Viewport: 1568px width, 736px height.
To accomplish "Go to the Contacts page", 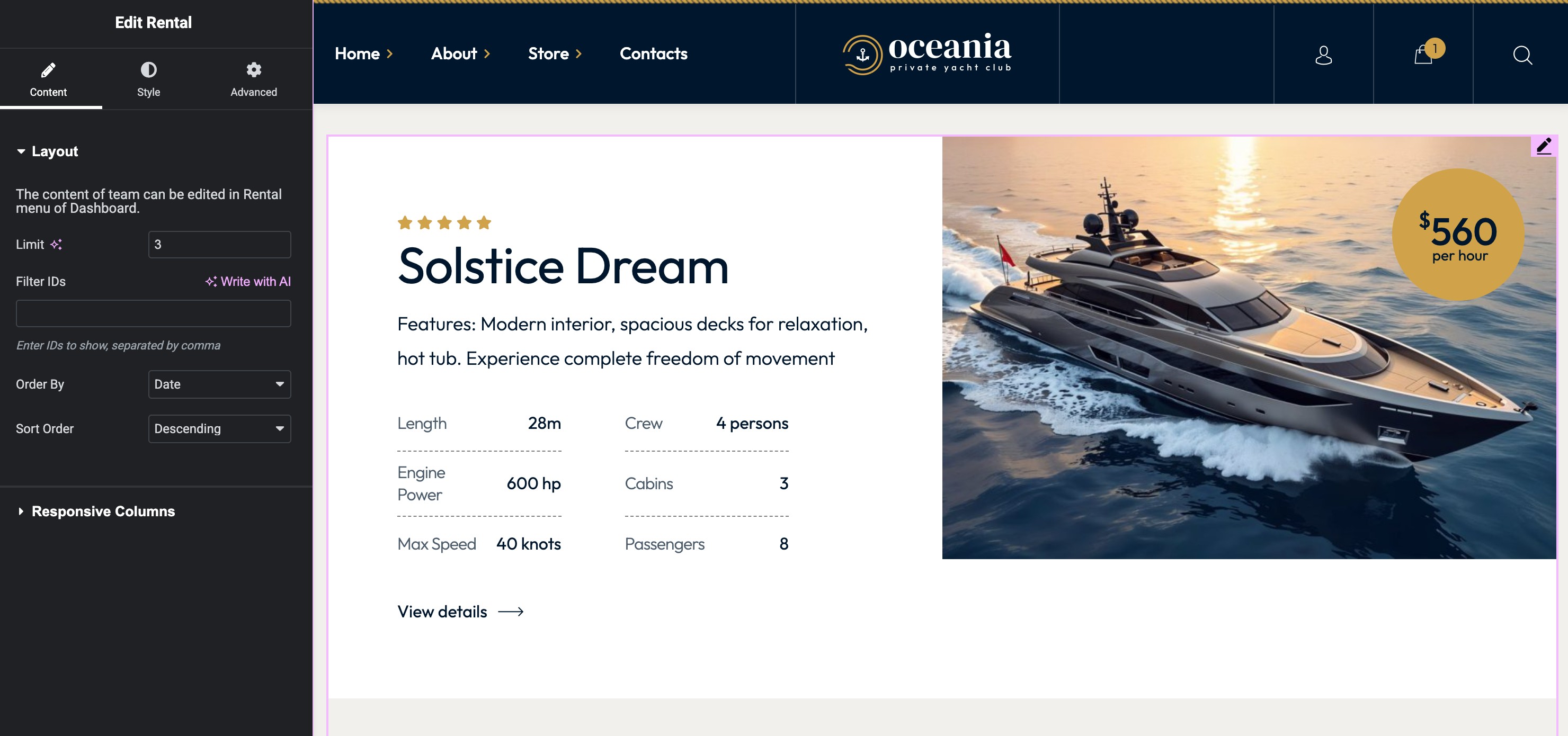I will tap(653, 53).
